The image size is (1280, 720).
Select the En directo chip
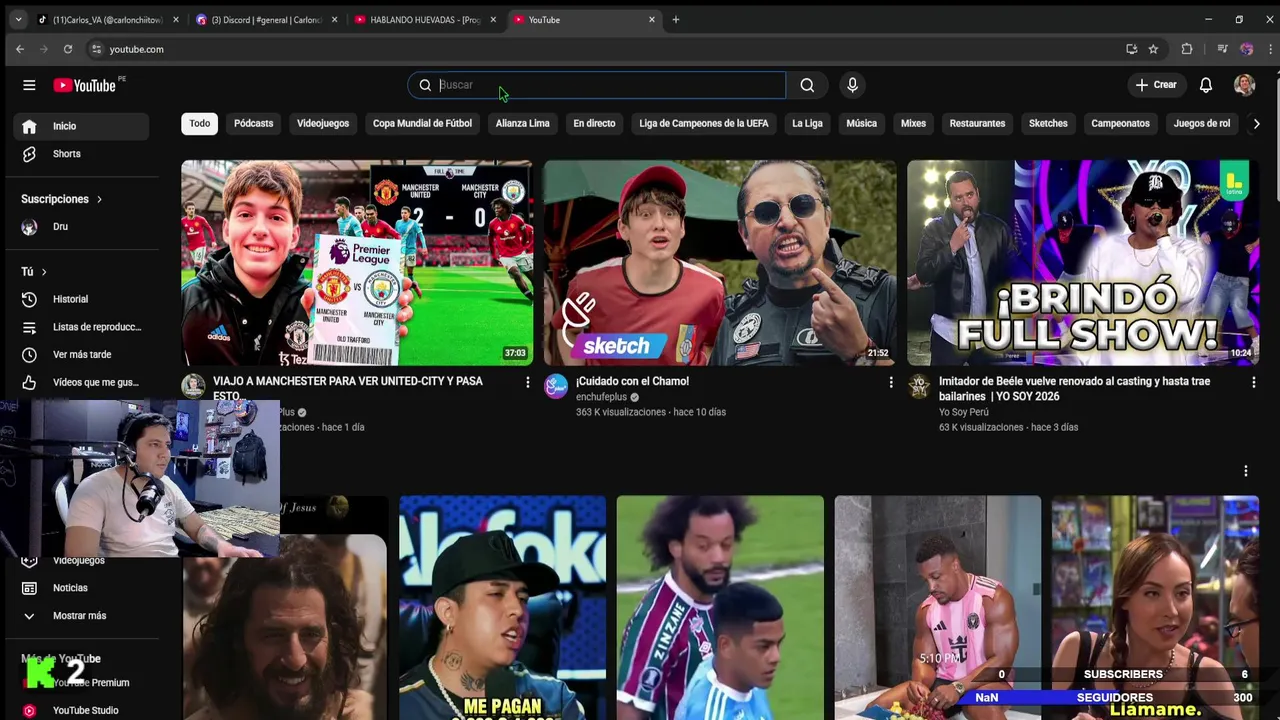pos(594,124)
